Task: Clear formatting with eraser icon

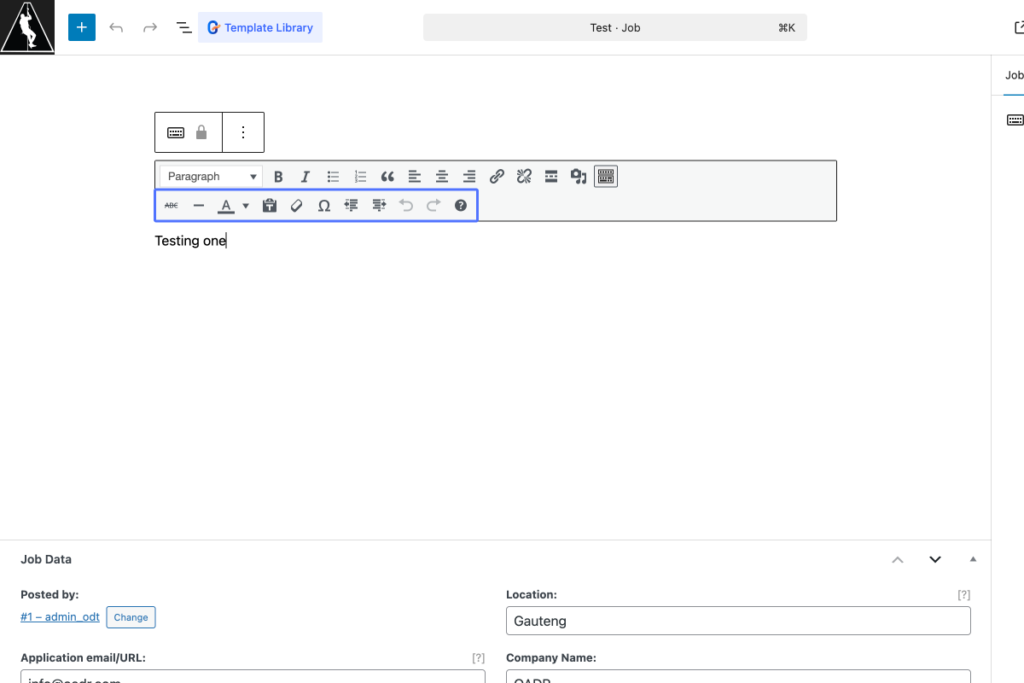Action: 296,206
